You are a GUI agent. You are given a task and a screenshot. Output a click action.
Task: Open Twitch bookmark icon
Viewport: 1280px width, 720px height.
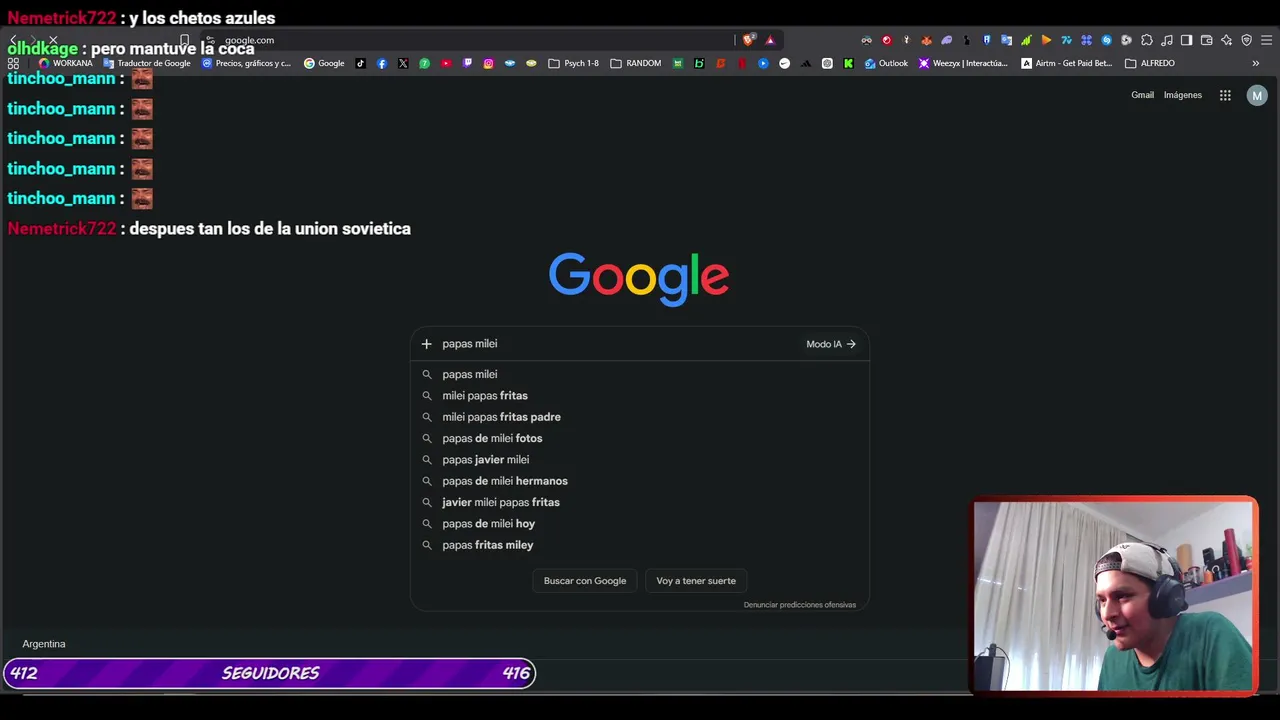467,63
